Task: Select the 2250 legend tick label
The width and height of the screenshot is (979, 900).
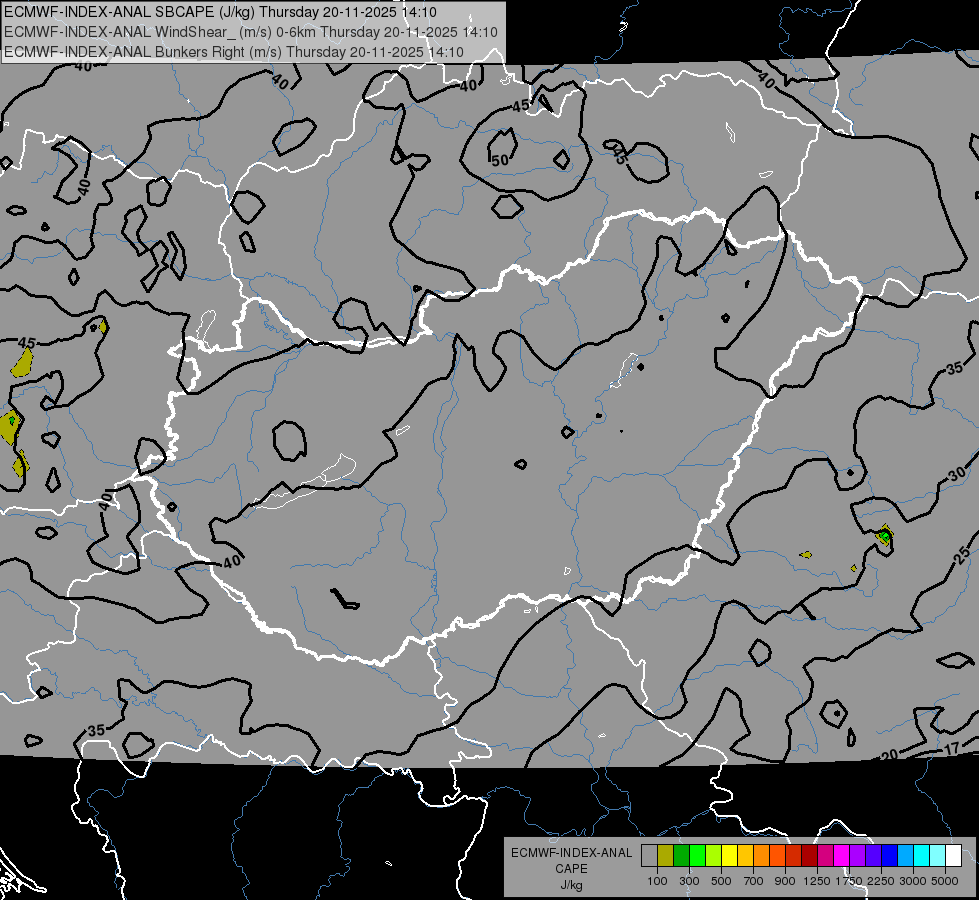Action: (881, 881)
